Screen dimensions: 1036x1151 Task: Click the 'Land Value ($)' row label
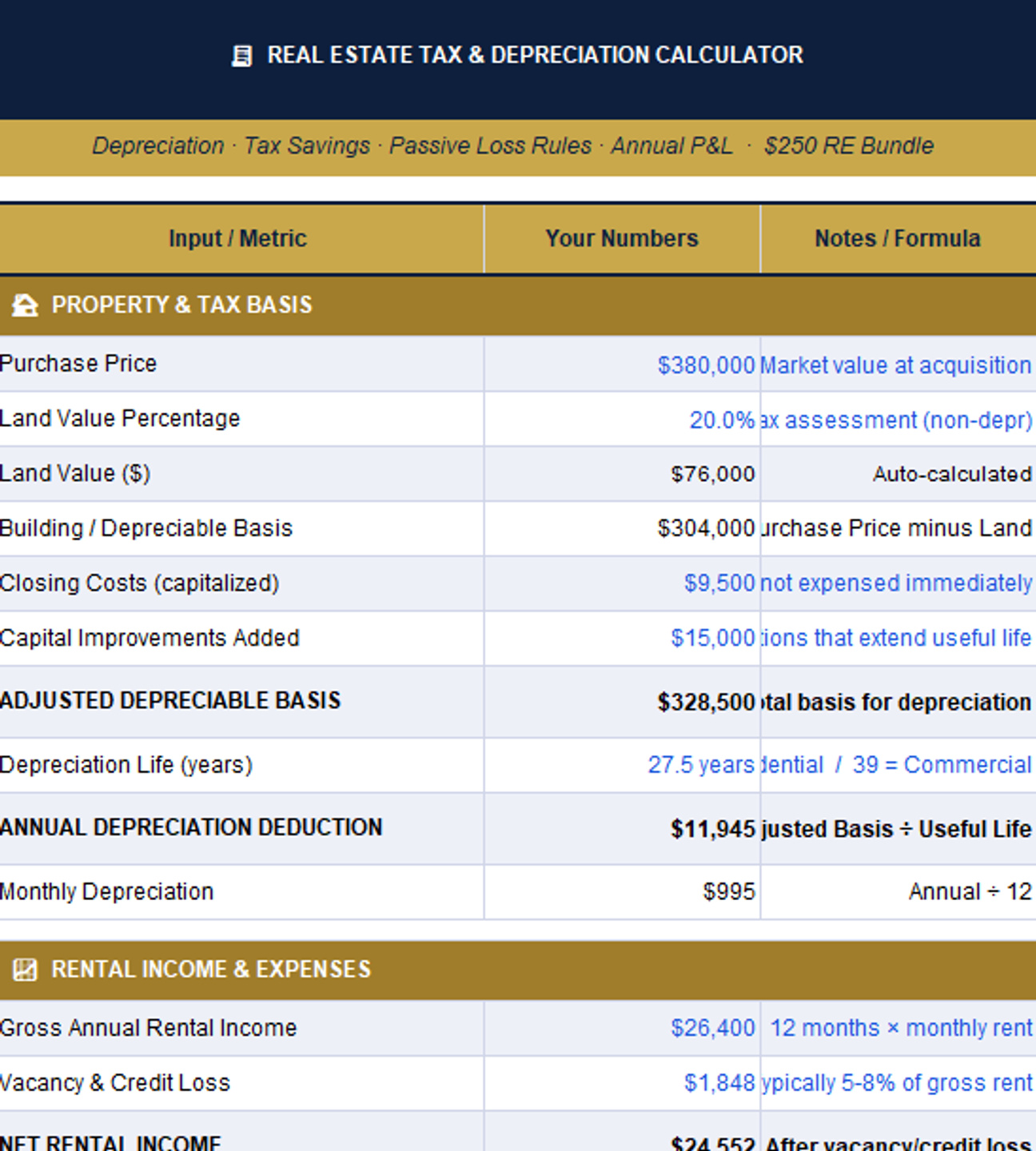(x=75, y=473)
